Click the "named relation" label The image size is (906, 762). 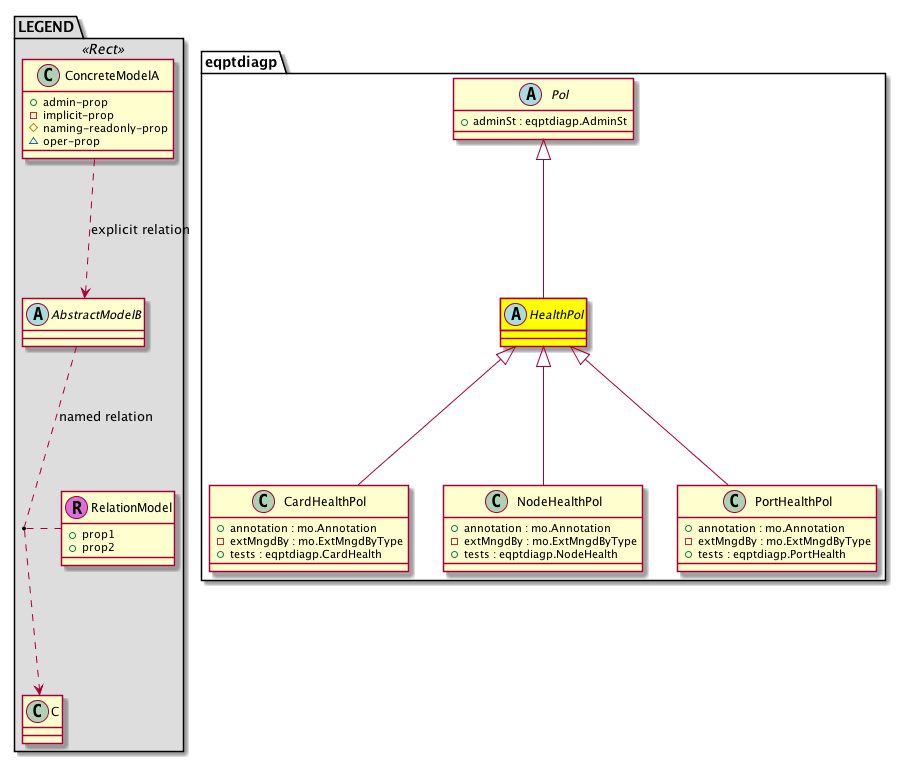click(x=106, y=416)
